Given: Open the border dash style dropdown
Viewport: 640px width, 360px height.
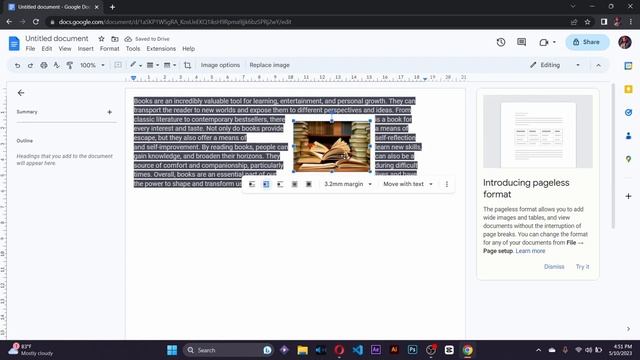Looking at the screenshot, I should 170,65.
